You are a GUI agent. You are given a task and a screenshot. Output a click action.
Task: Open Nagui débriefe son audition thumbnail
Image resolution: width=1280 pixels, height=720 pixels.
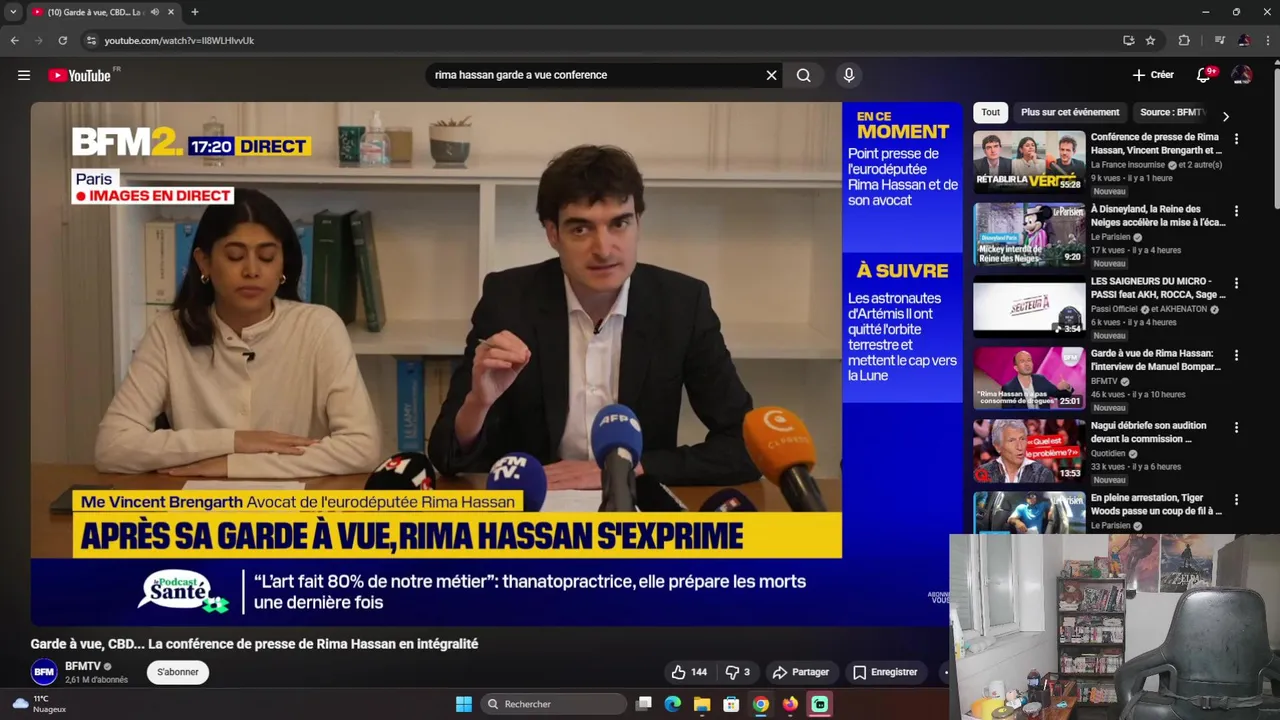[x=1029, y=450]
